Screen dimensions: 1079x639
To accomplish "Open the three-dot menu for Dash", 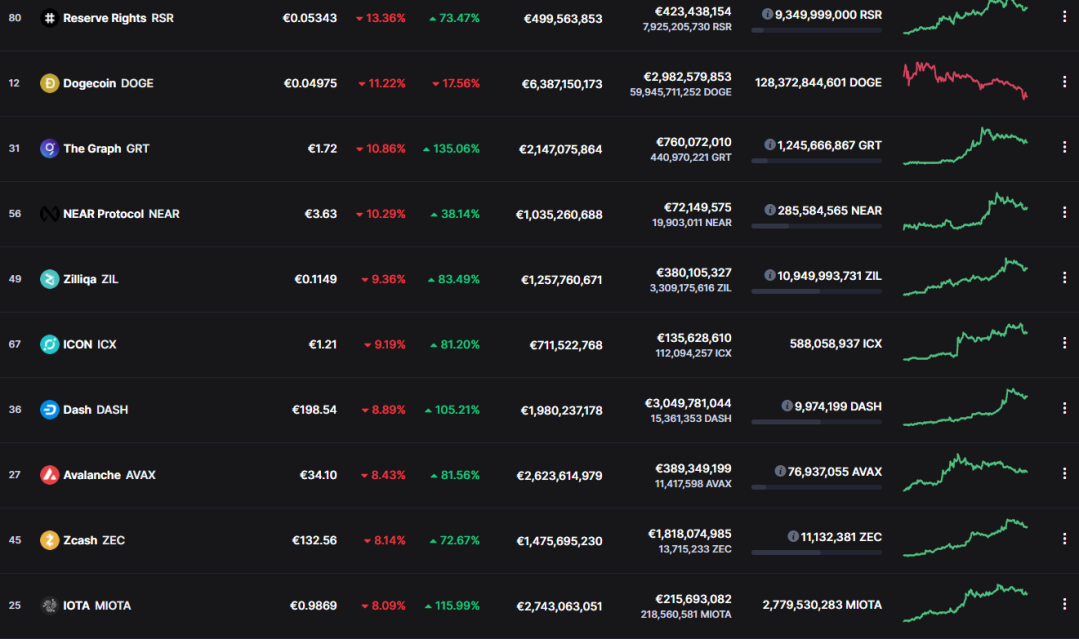I will pyautogui.click(x=1064, y=408).
